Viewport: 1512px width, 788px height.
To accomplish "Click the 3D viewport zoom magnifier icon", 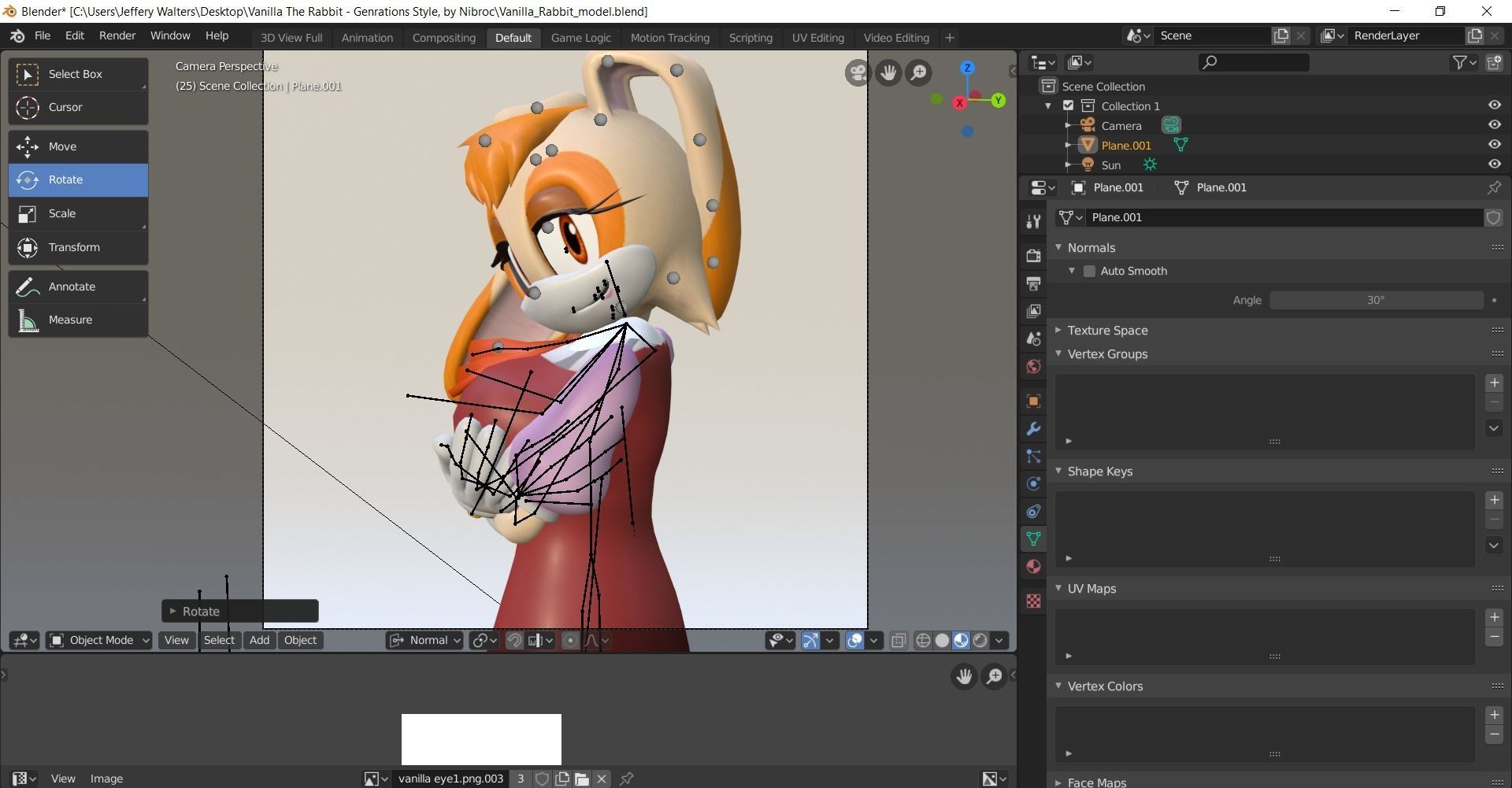I will coord(919,73).
